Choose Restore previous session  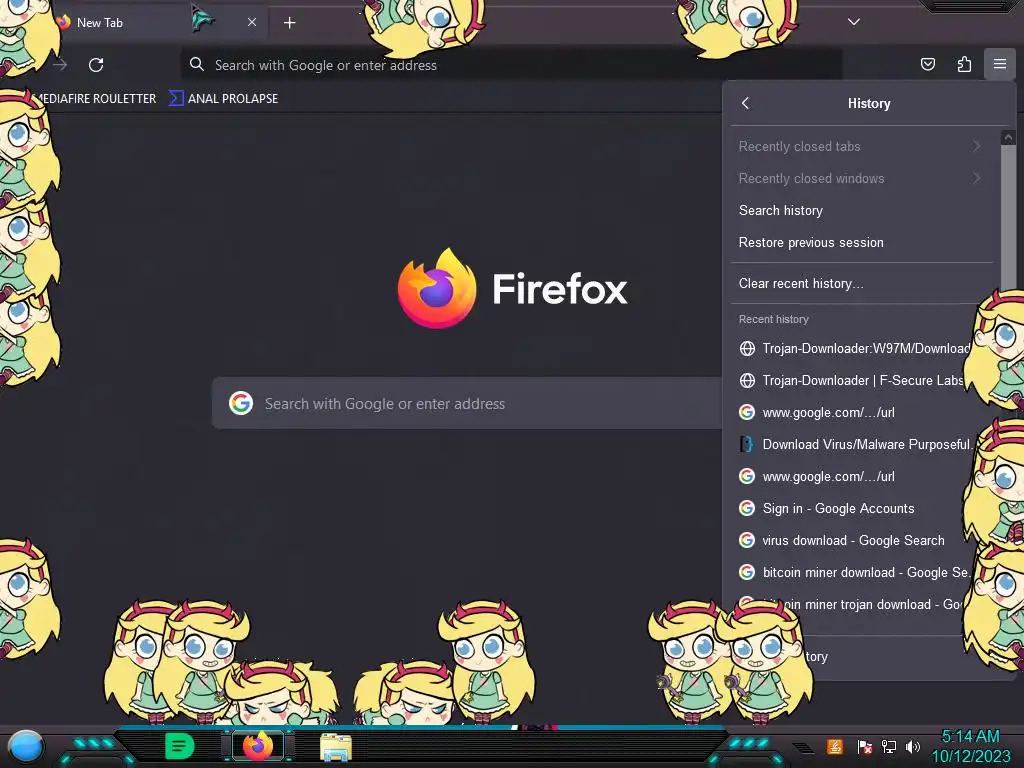pyautogui.click(x=861, y=242)
